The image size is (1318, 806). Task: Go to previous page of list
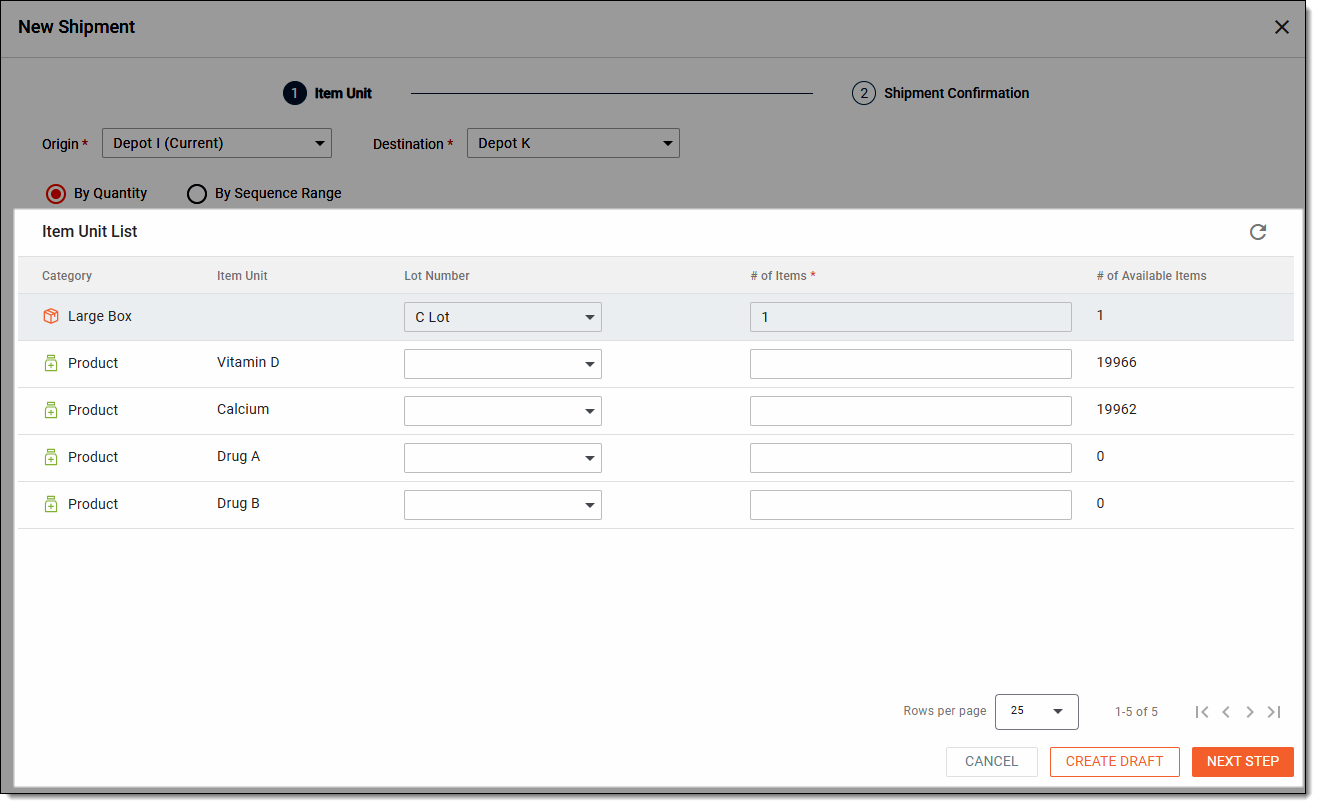(1226, 712)
